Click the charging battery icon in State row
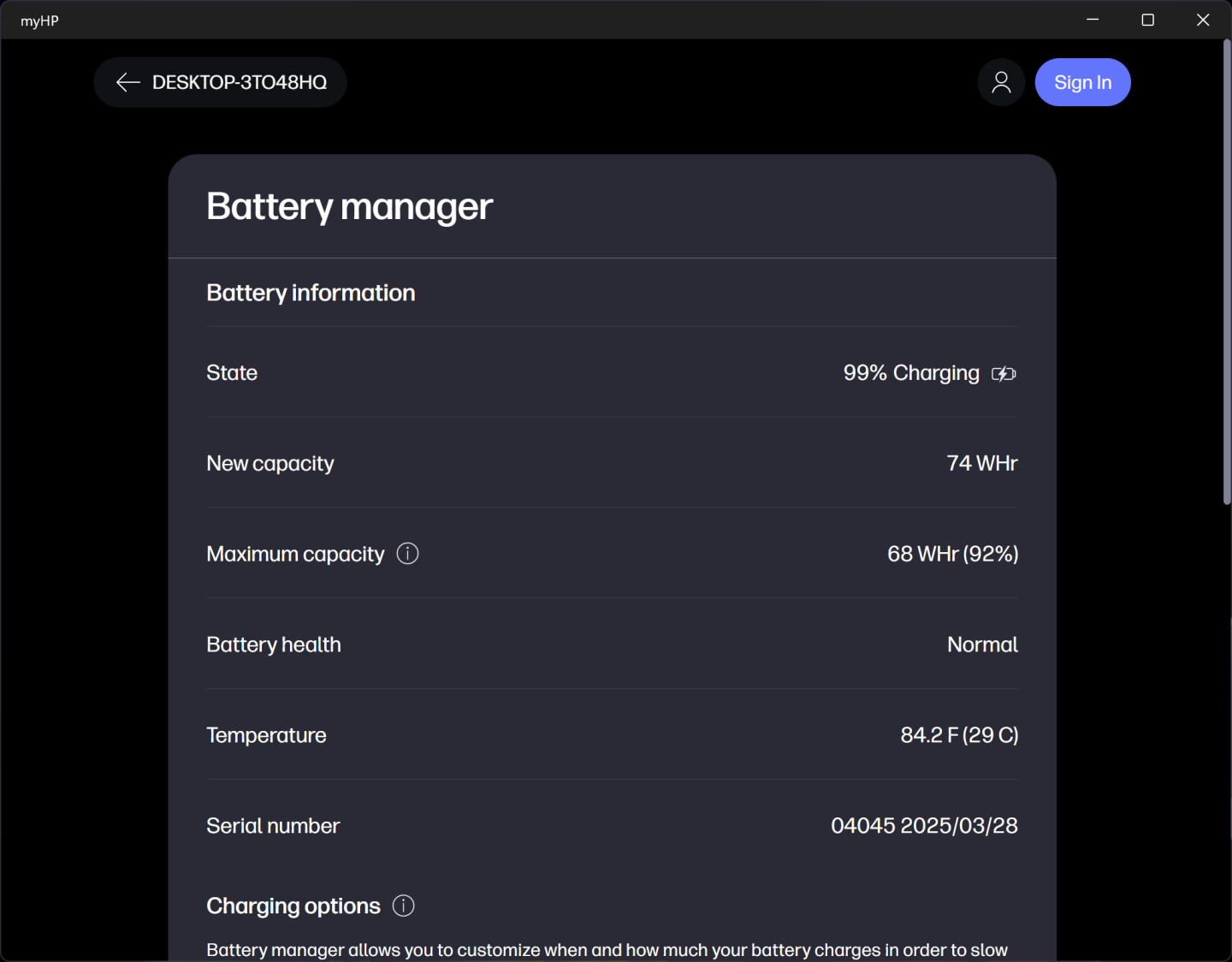1232x962 pixels. (x=1004, y=373)
